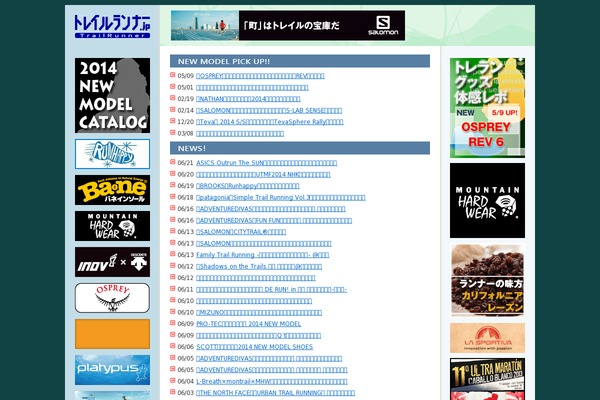The image size is (600, 400).
Task: Click the TrailRunner.jp site logo
Action: (x=112, y=26)
